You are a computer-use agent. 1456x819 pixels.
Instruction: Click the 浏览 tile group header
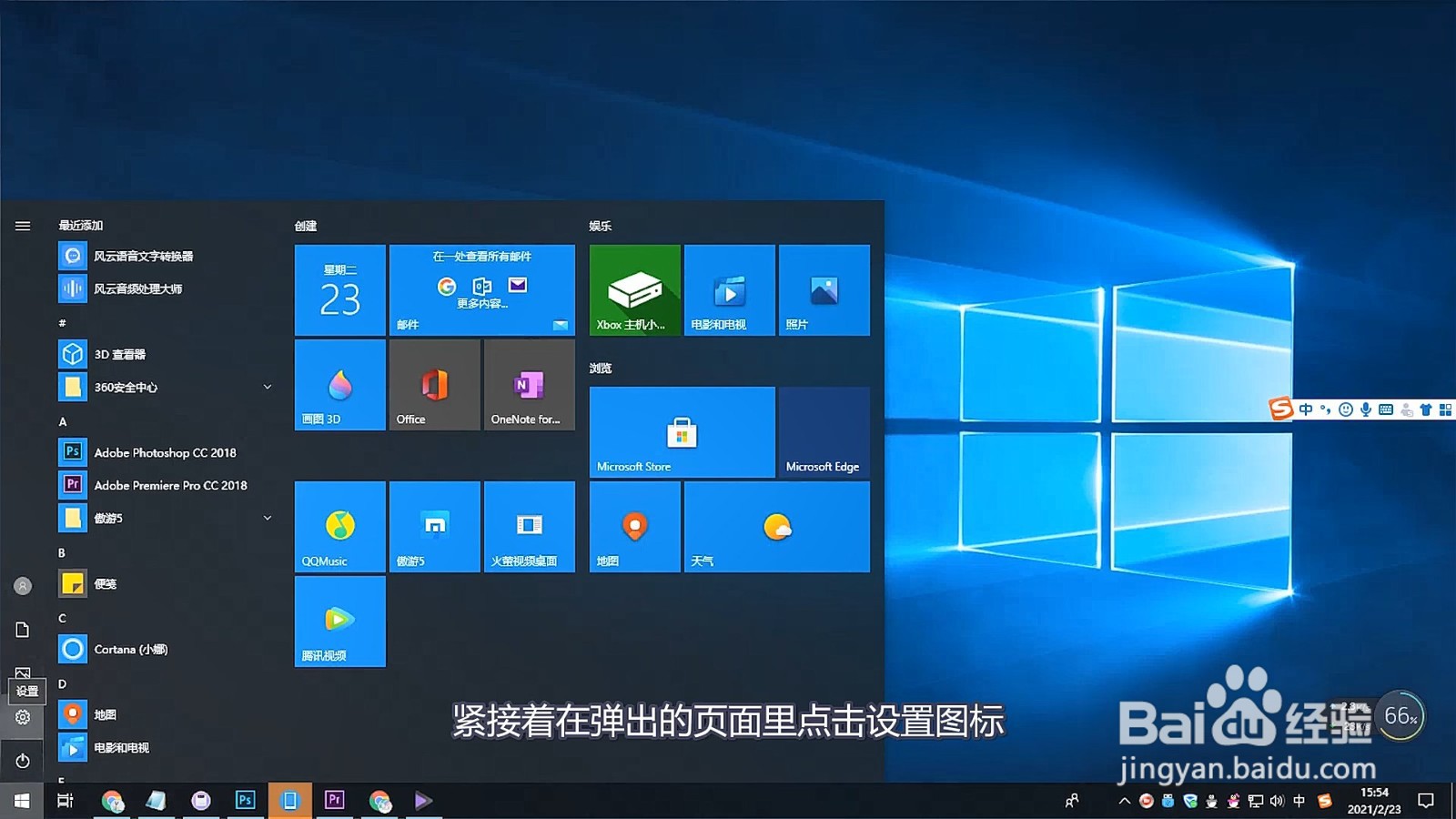(x=601, y=369)
